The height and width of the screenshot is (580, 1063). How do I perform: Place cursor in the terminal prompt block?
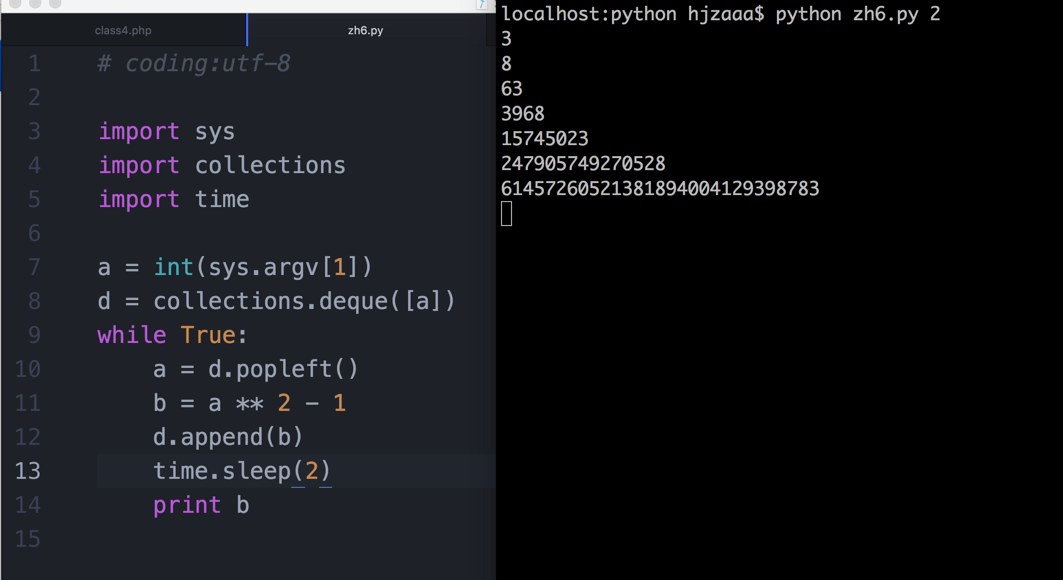[506, 214]
